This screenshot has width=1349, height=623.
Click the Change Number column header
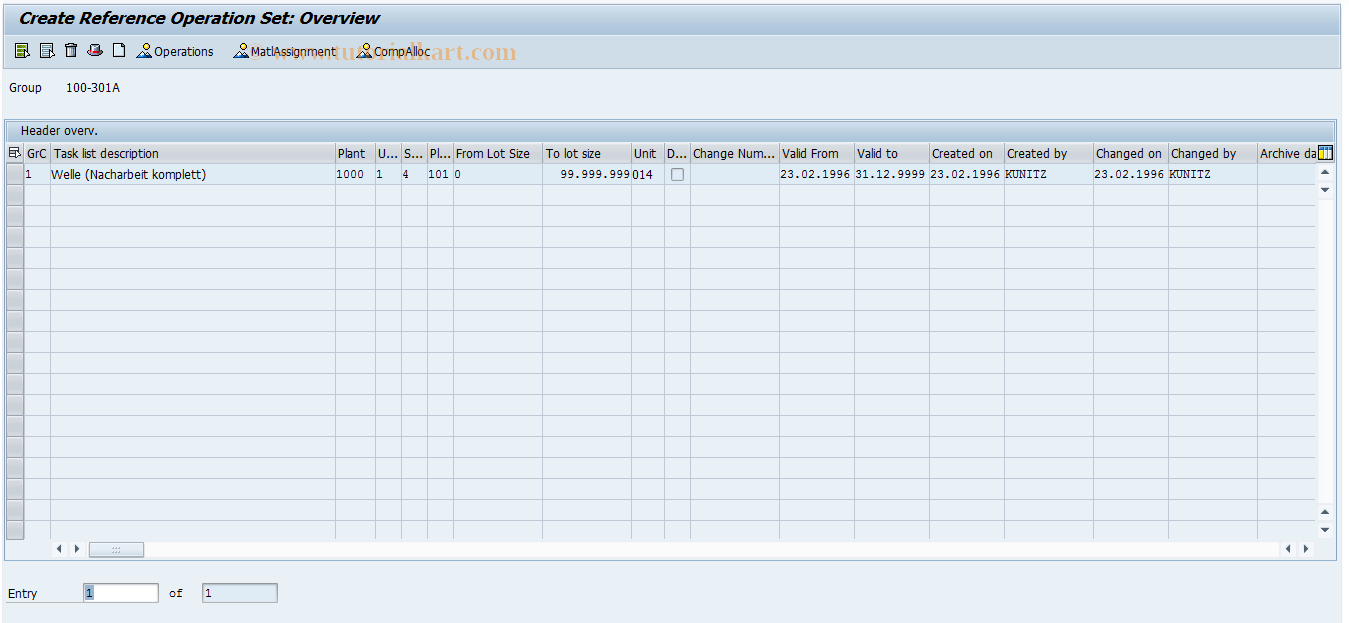click(x=735, y=153)
